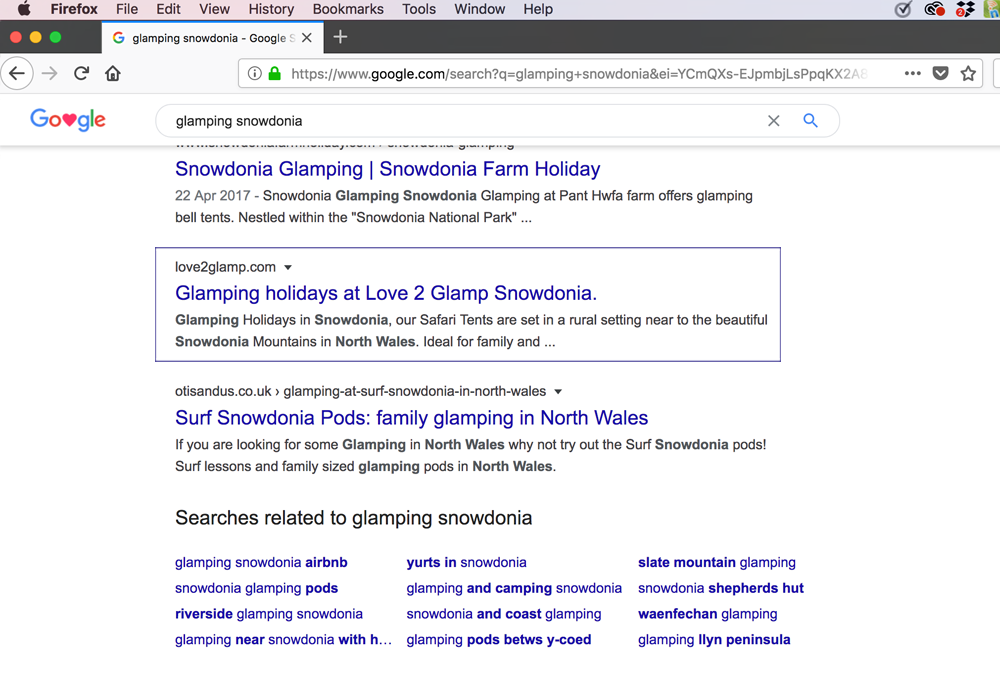This screenshot has width=1000, height=680.
Task: Search related: riverside glamping snowdonia
Action: point(269,614)
